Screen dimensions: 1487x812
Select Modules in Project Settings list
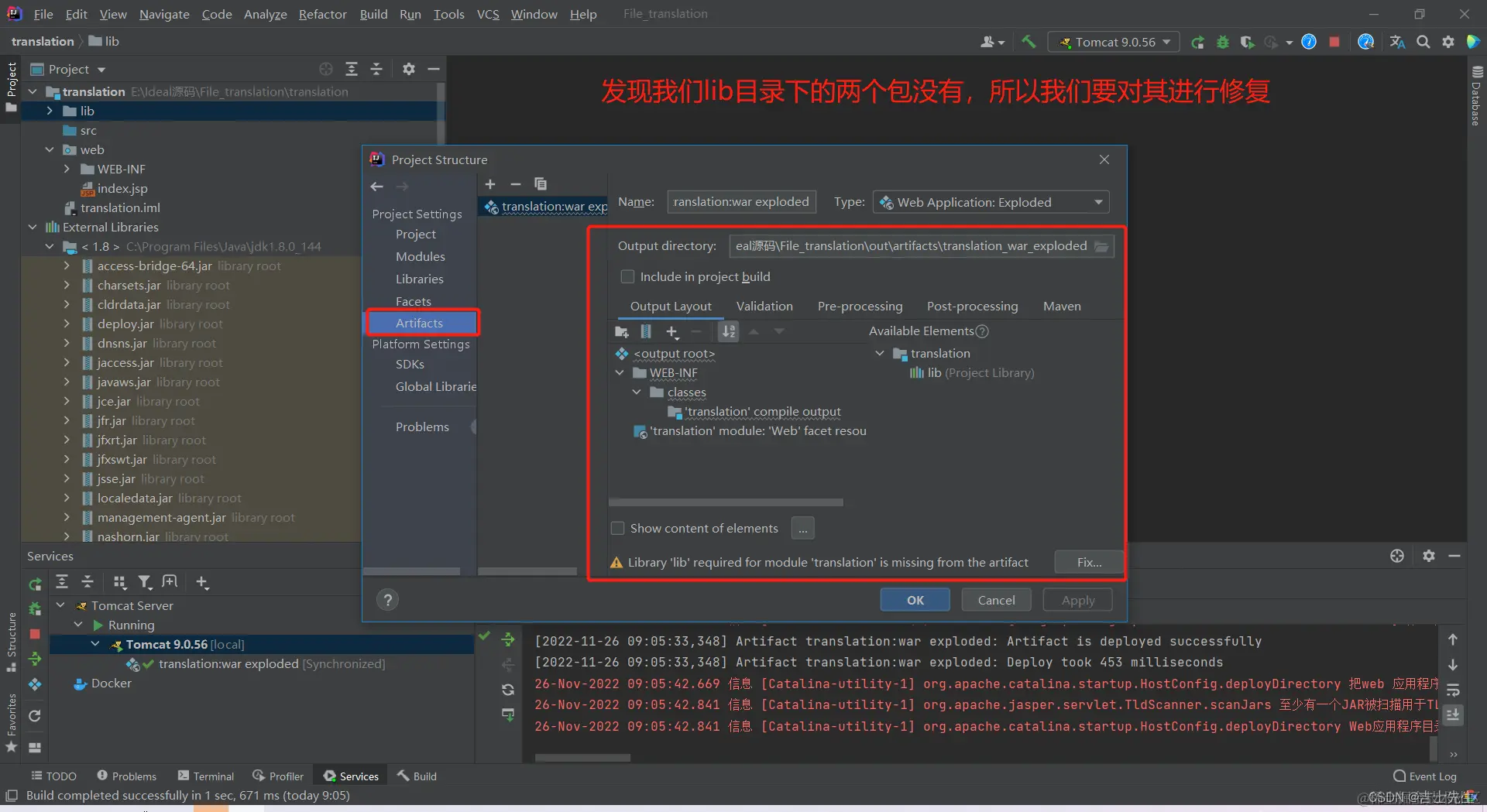421,256
